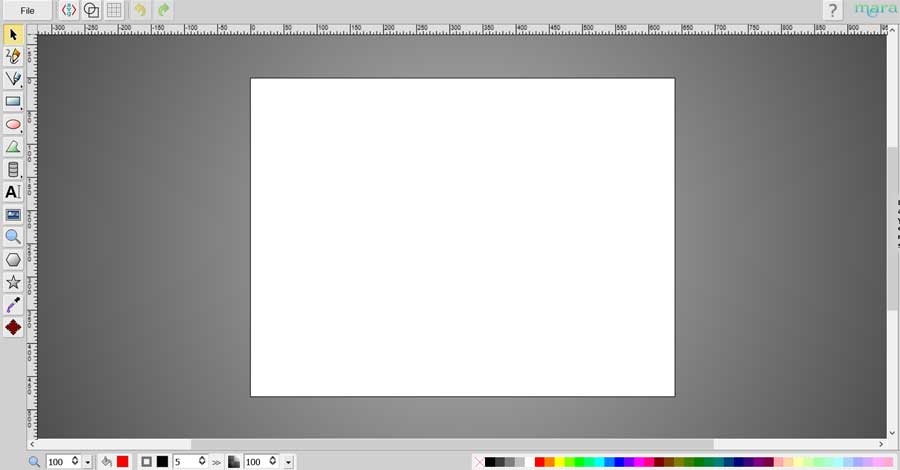Click the vertical scrollbar thumb
The image size is (900, 470).
click(892, 228)
